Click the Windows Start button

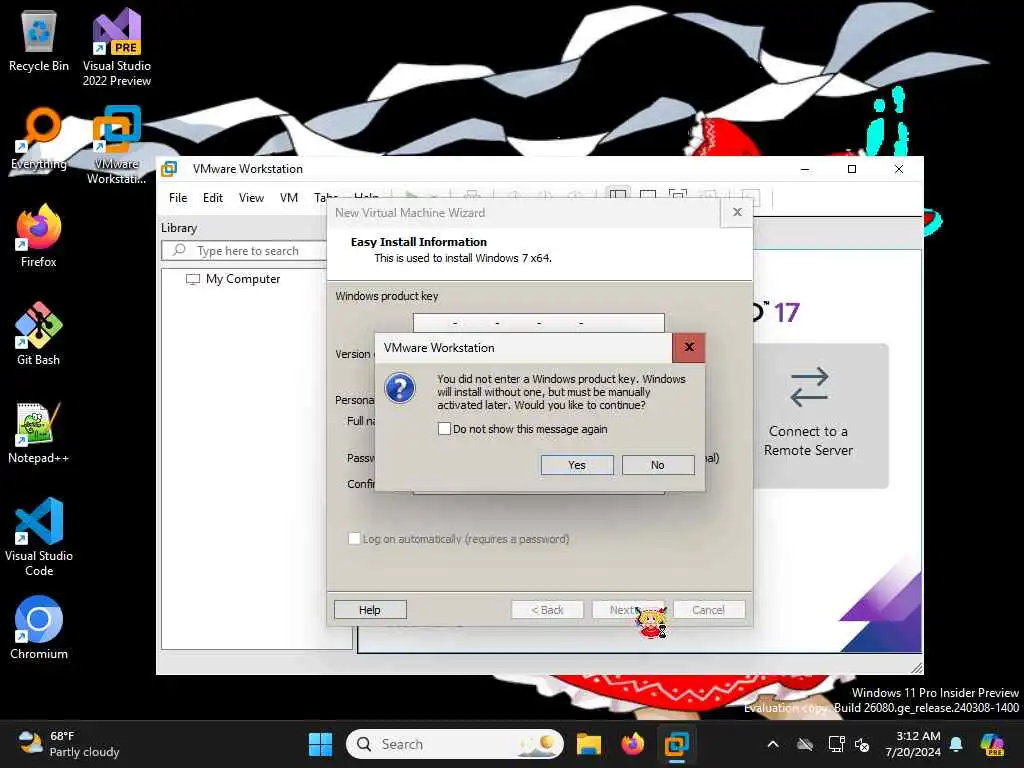click(320, 744)
